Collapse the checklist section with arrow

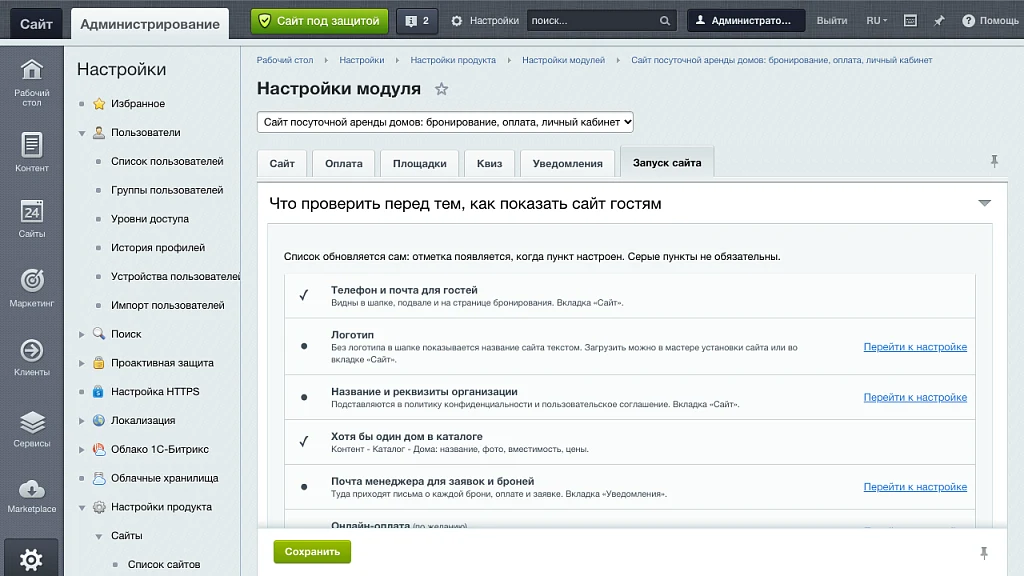(x=984, y=203)
